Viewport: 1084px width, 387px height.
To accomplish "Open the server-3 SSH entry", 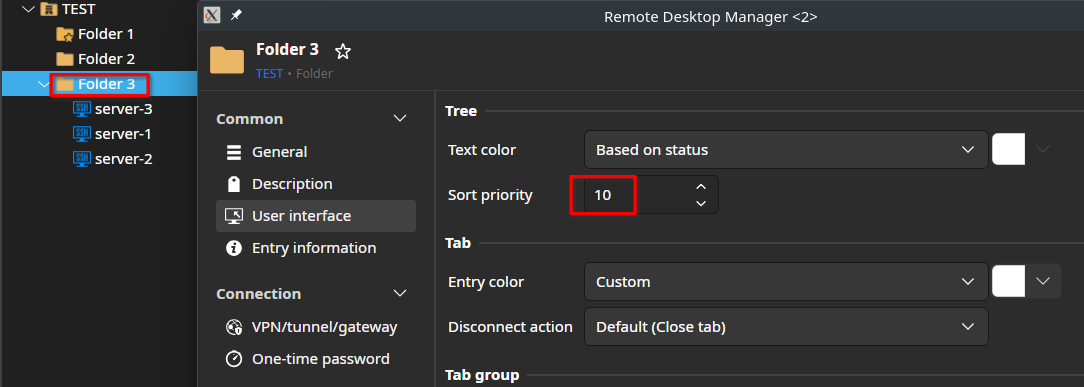I will (123, 109).
